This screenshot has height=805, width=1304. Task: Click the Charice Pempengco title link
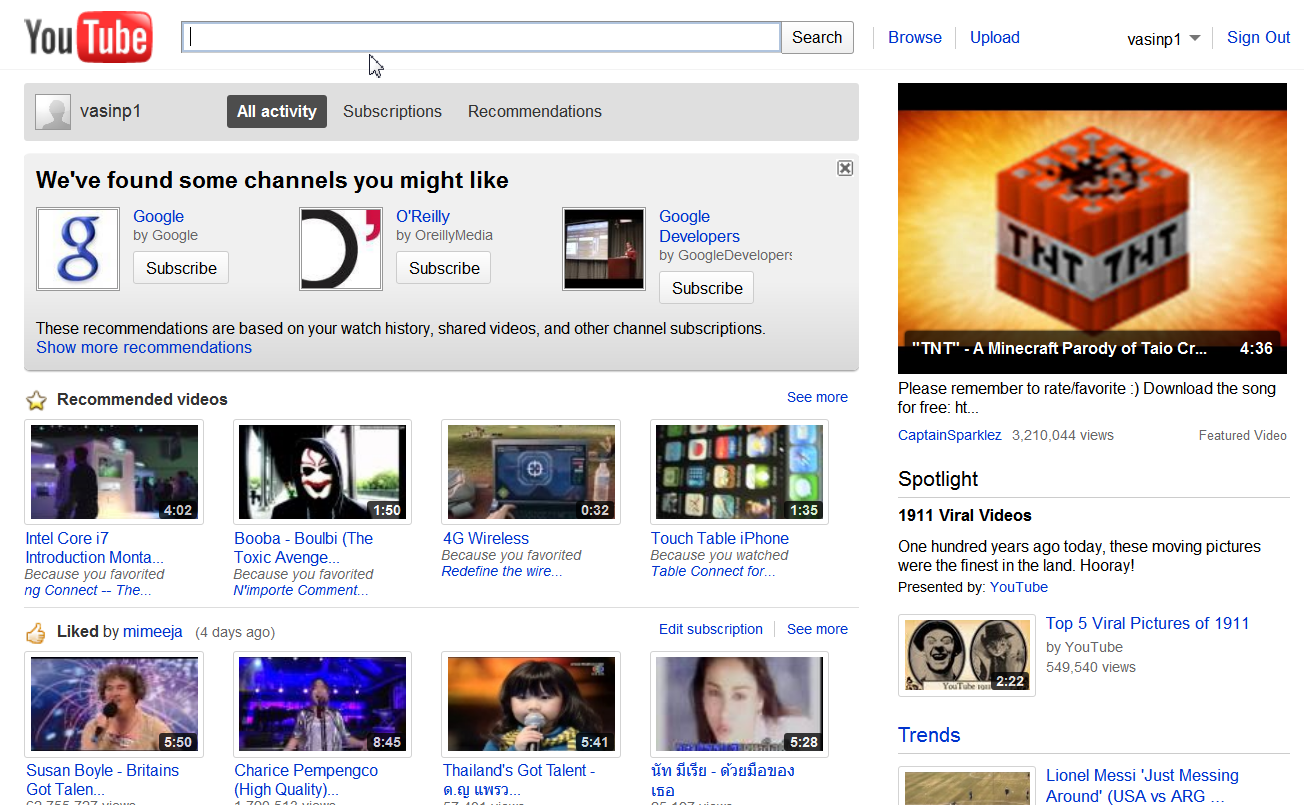(306, 780)
